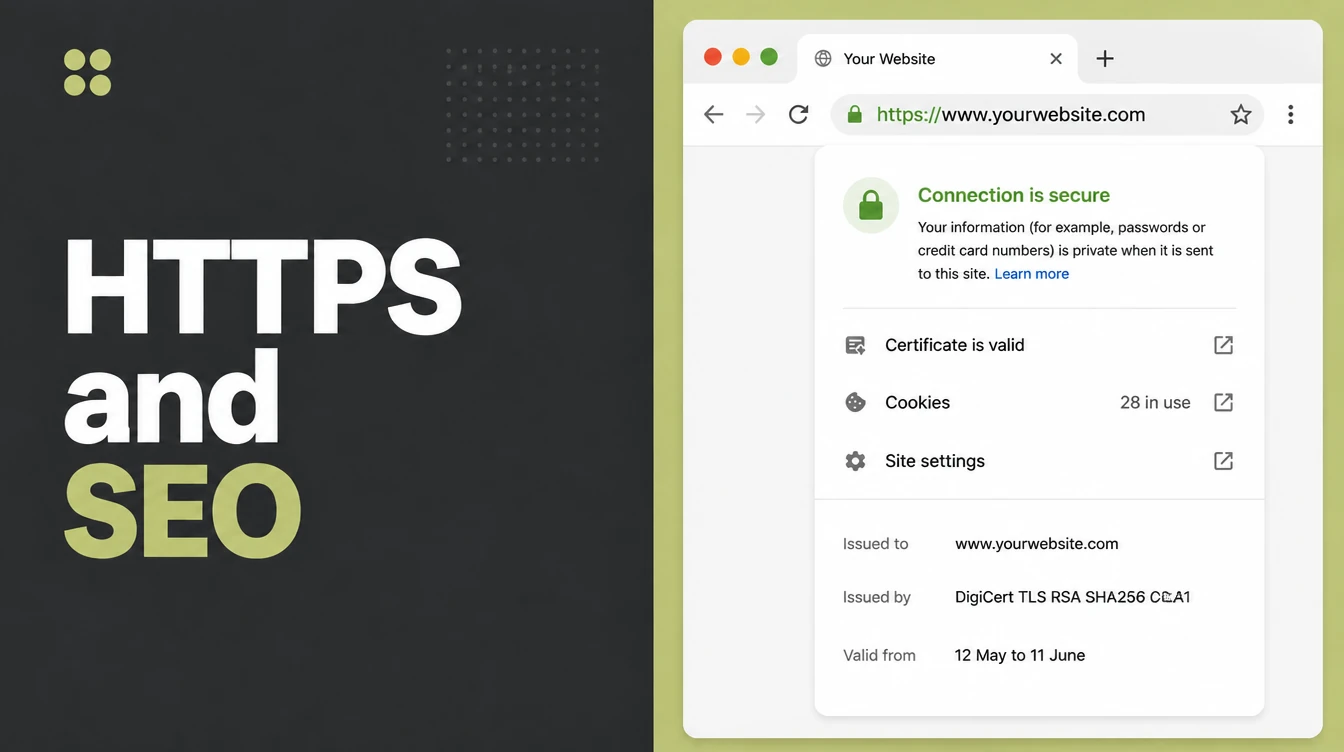Click the Learn more link

click(x=1031, y=274)
